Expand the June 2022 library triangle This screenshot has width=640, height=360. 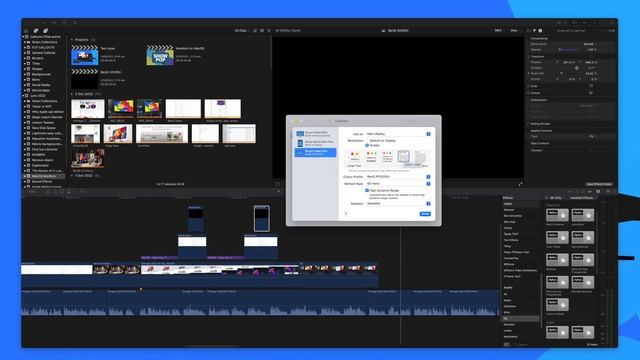pos(24,96)
